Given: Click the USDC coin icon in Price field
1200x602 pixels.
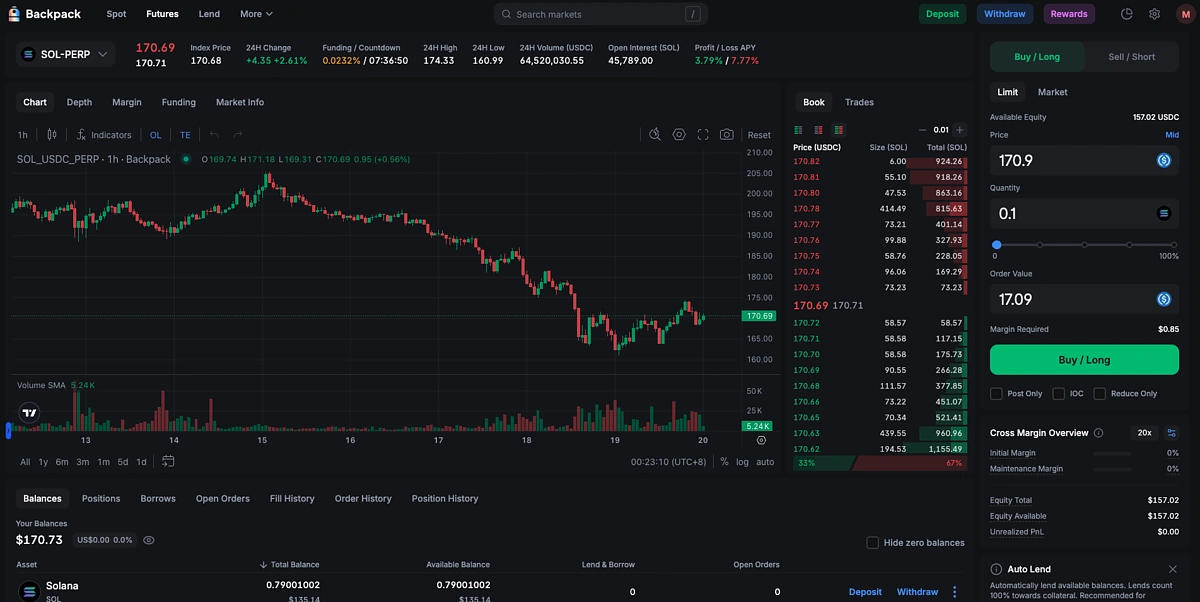Looking at the screenshot, I should (x=1164, y=160).
